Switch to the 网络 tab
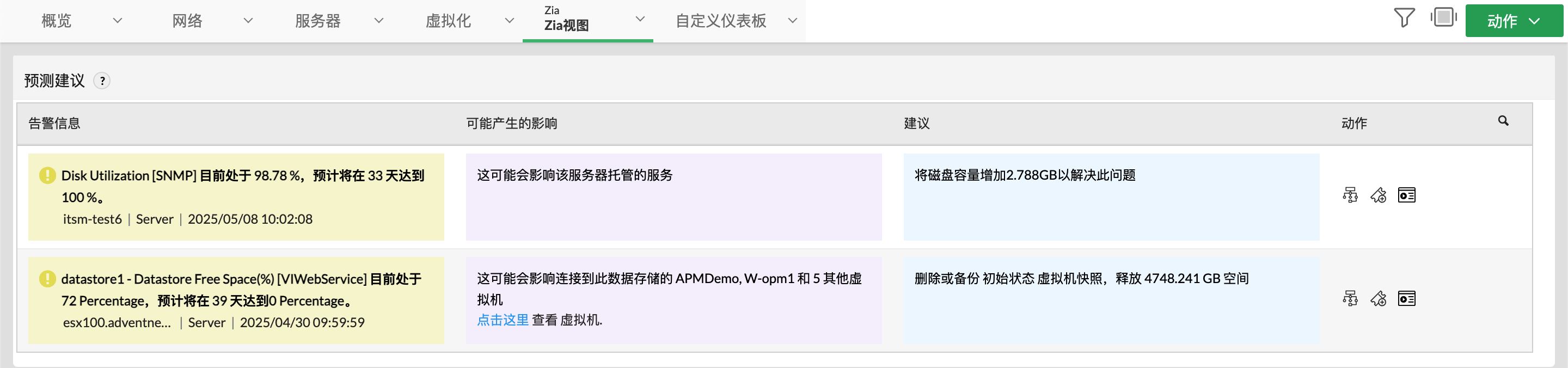 187,21
